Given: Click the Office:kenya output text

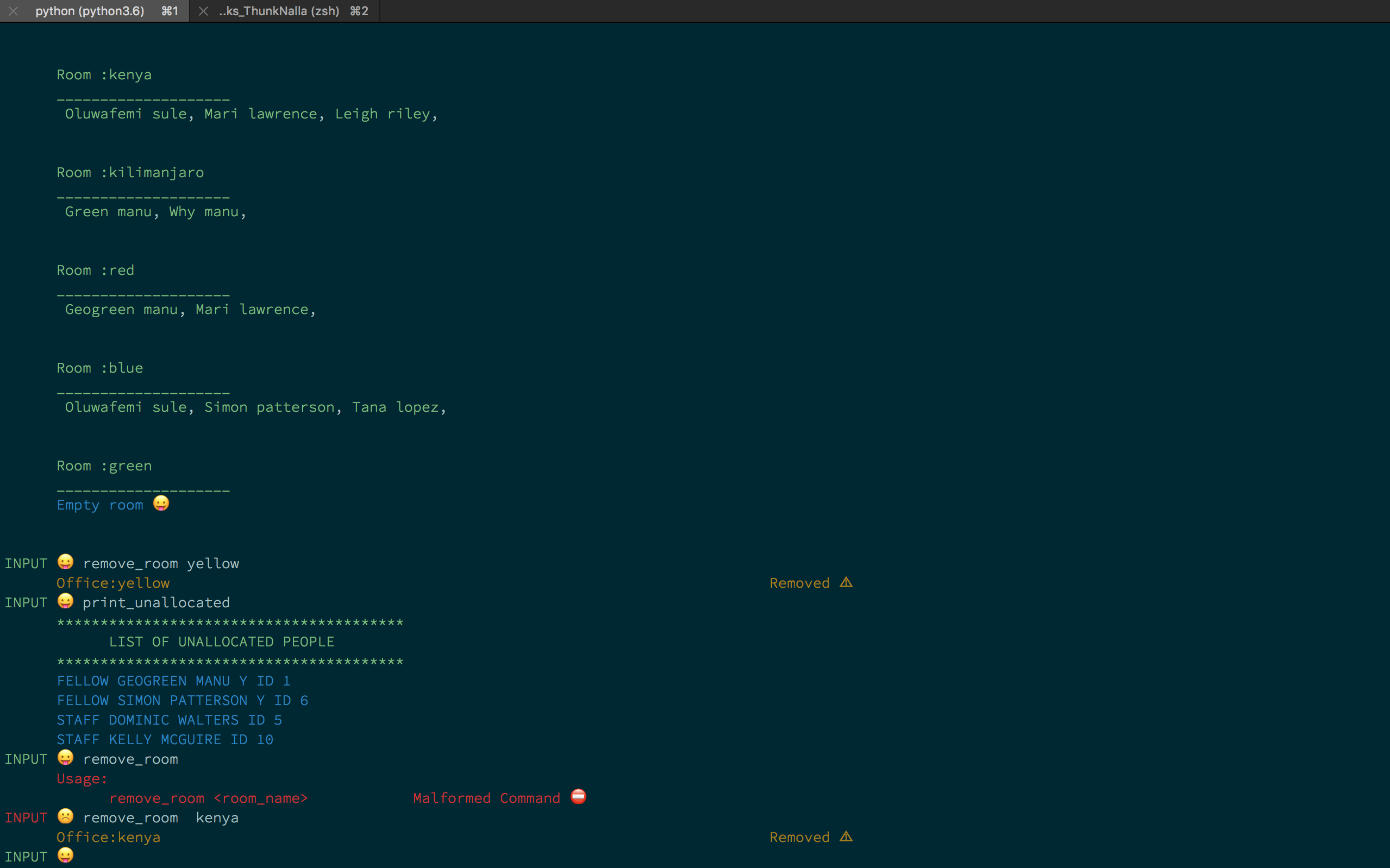Looking at the screenshot, I should coord(109,837).
